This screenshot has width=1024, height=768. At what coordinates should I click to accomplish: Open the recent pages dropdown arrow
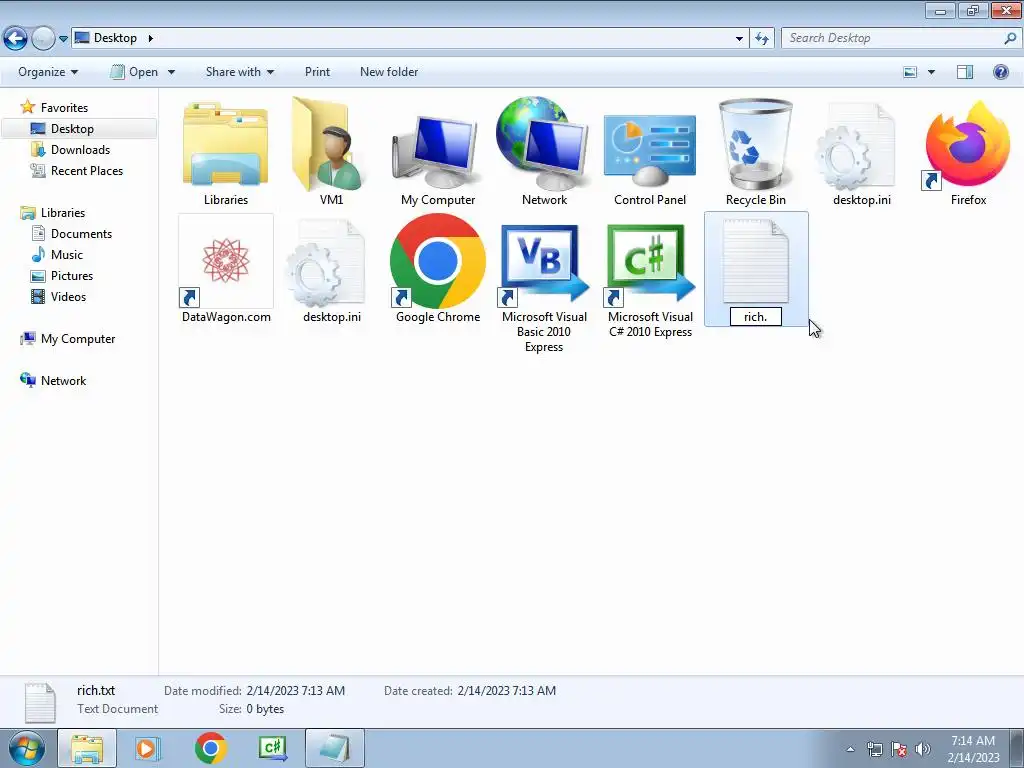(63, 39)
